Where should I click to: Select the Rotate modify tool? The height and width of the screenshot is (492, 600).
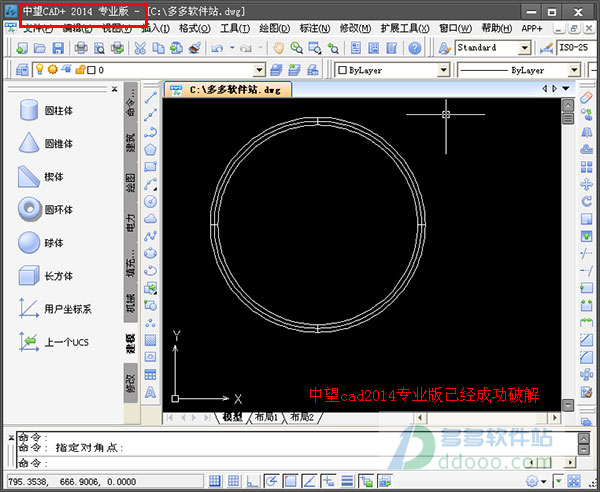pyautogui.click(x=586, y=201)
